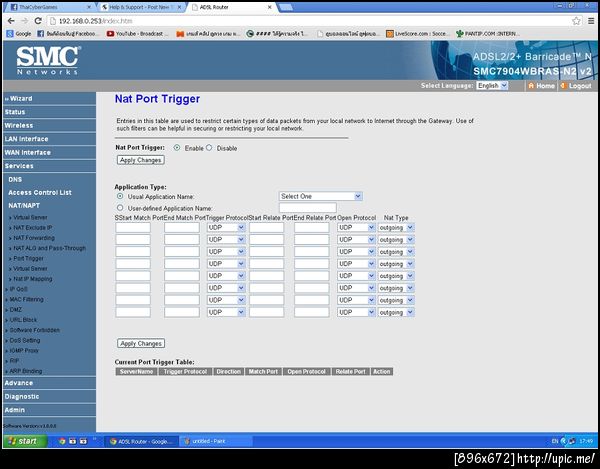Select the Disable Nat Port Trigger radio
The image size is (600, 469).
209,148
